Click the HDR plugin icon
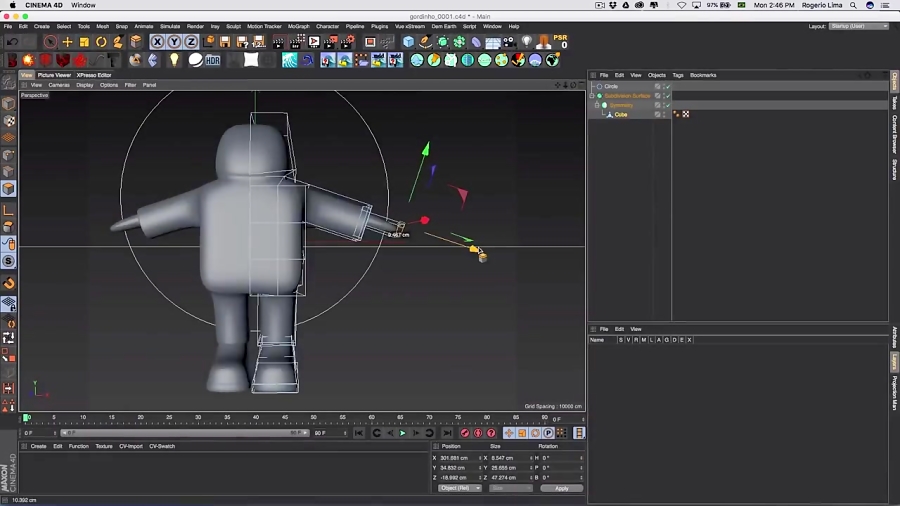 click(213, 60)
